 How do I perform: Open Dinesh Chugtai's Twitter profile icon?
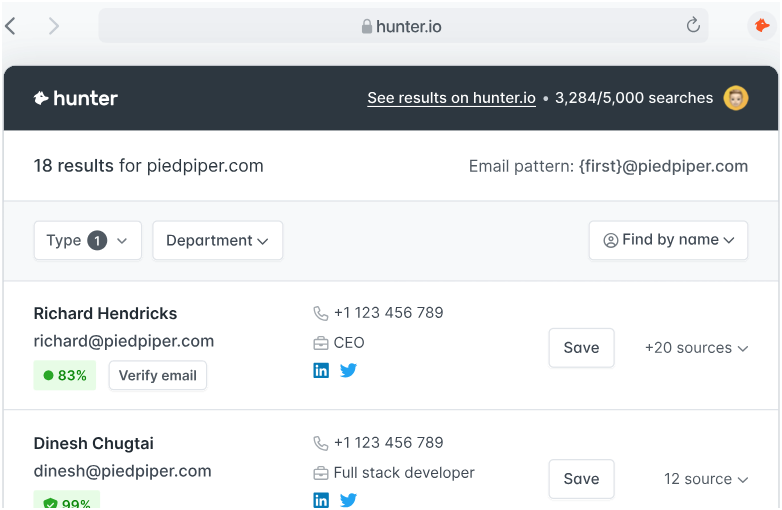[348, 500]
